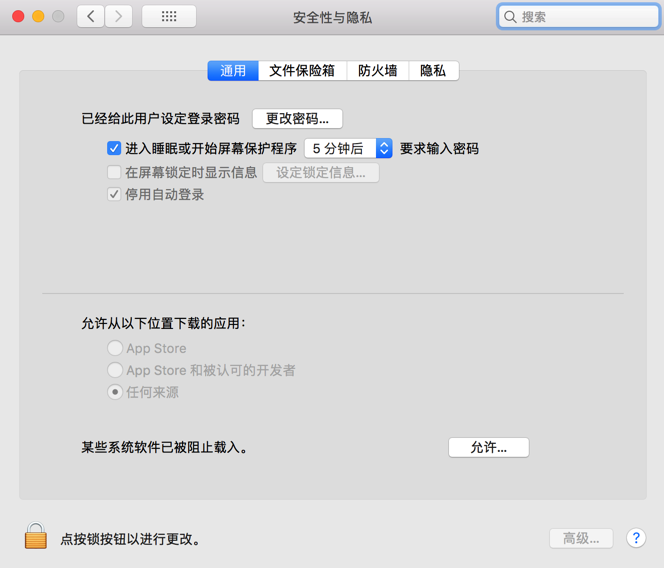Select App Store 和被认可的开发者 radio button
Image resolution: width=664 pixels, height=568 pixels.
coord(115,370)
